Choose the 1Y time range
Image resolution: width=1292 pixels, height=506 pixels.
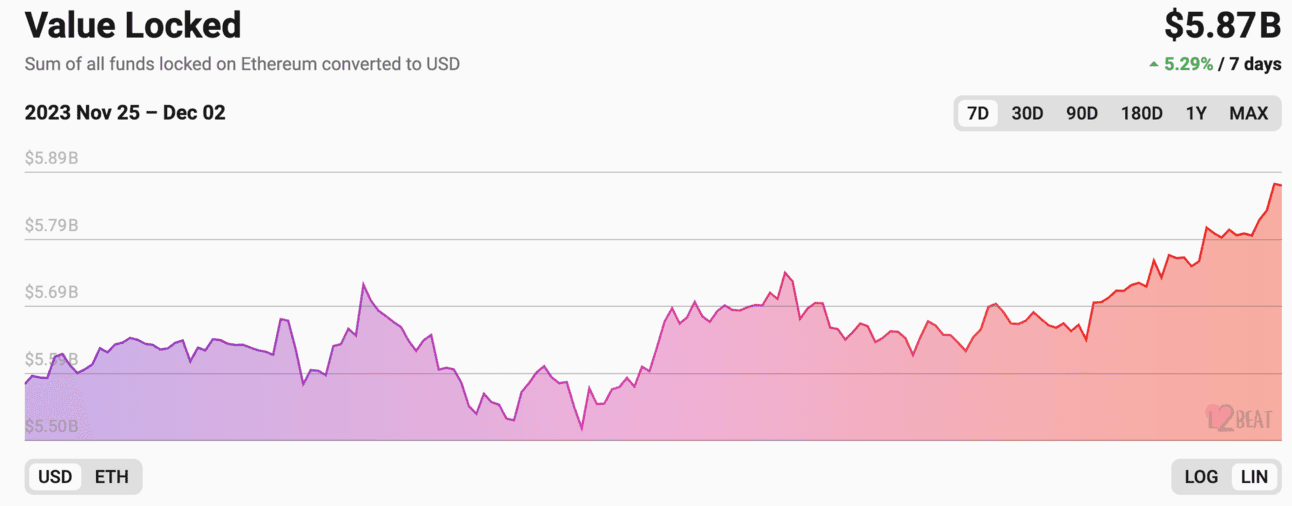[1196, 113]
